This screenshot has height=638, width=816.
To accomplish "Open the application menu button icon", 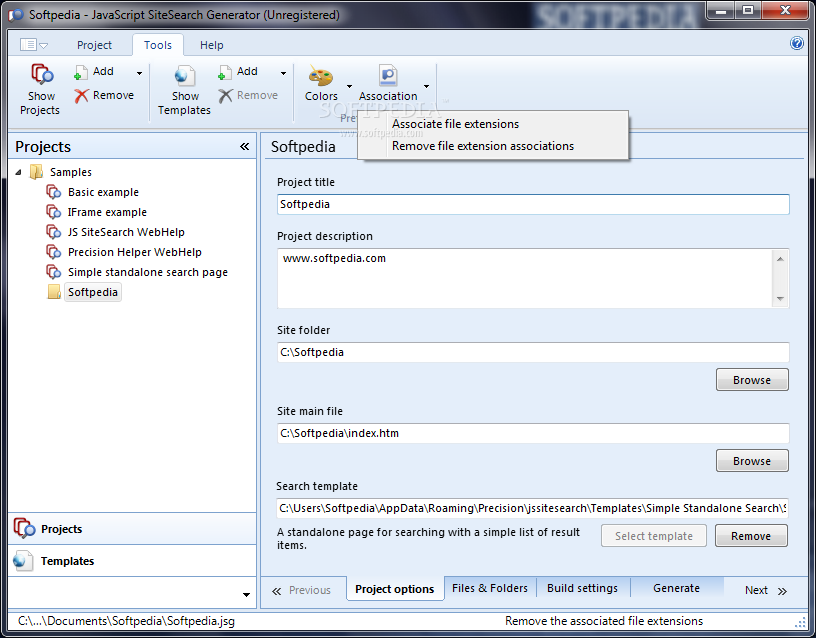I will 33,45.
